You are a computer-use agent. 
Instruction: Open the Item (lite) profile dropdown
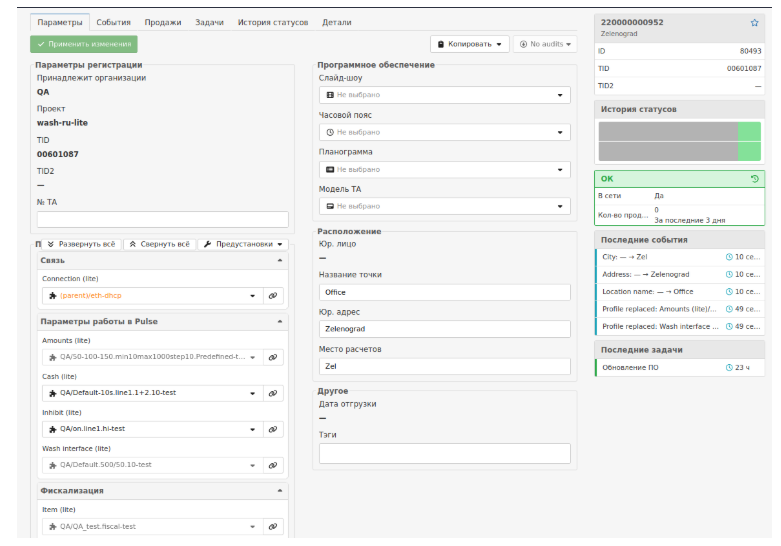152,527
